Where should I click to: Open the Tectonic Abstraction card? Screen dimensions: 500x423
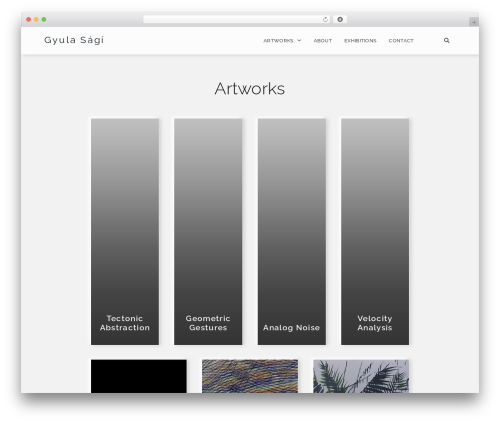click(x=125, y=231)
